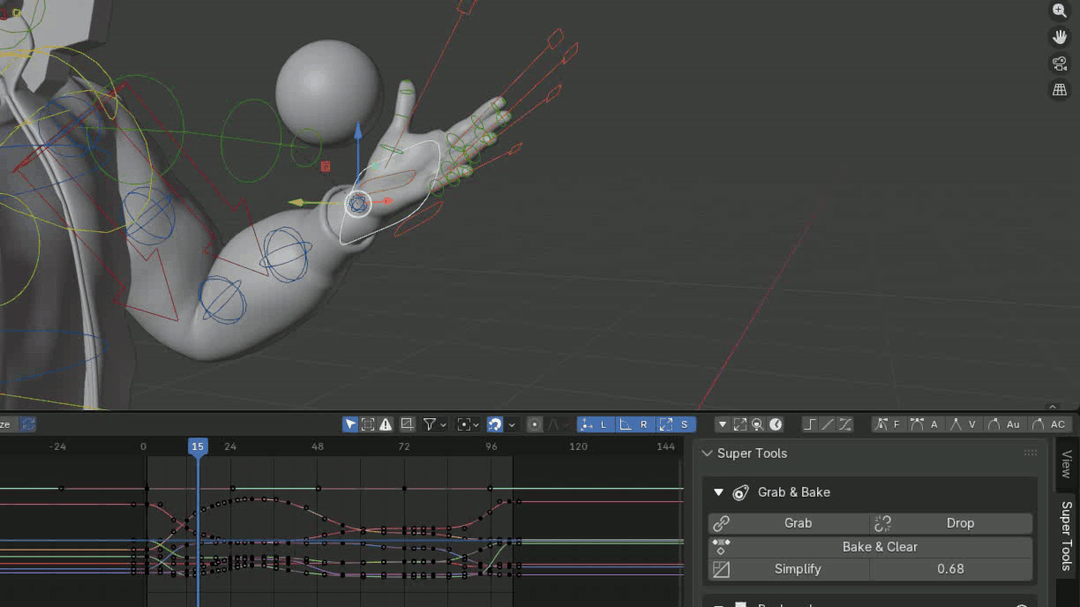Click the clock/pie icon in graph header

(776, 424)
